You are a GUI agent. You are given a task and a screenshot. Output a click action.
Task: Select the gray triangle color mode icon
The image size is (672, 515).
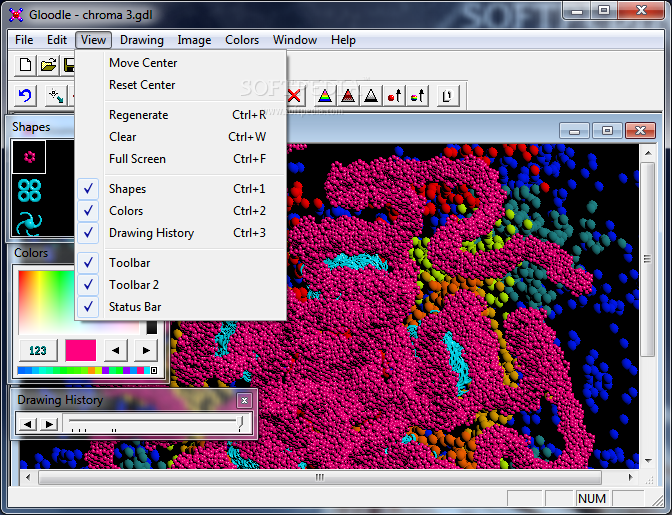371,96
